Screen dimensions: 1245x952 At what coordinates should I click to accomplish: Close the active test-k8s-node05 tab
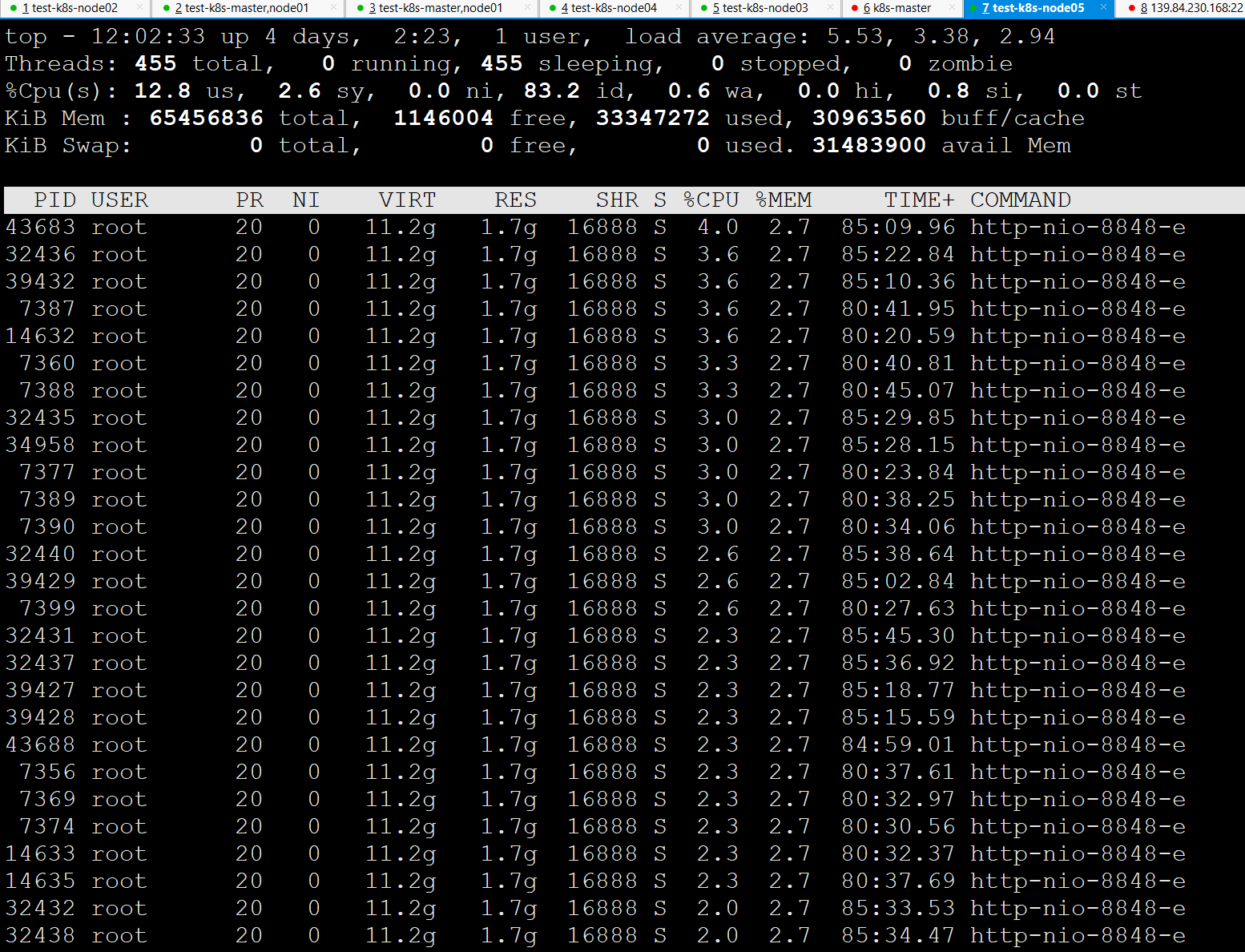1103,8
